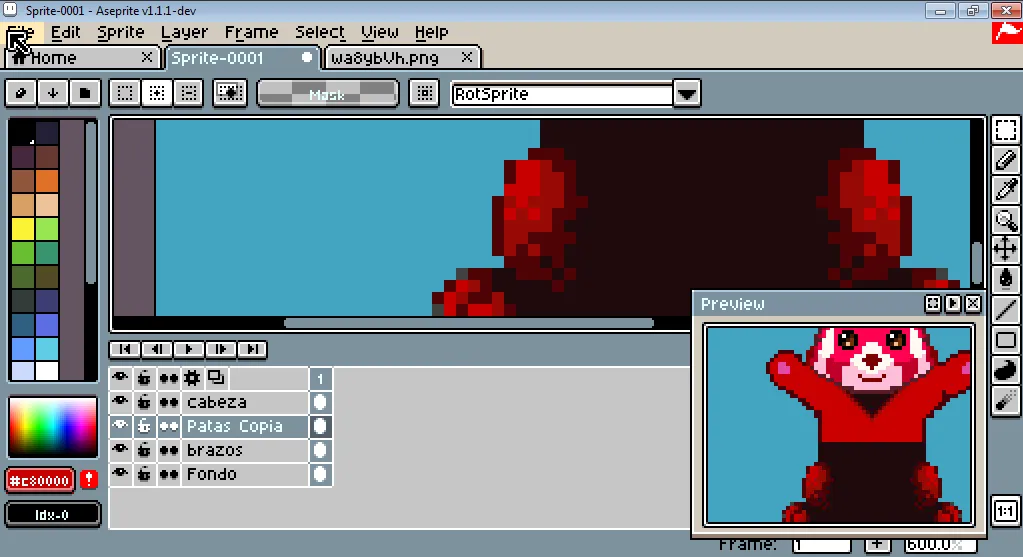
Task: Expand the RotSprite algorithm dropdown
Action: pyautogui.click(x=687, y=94)
